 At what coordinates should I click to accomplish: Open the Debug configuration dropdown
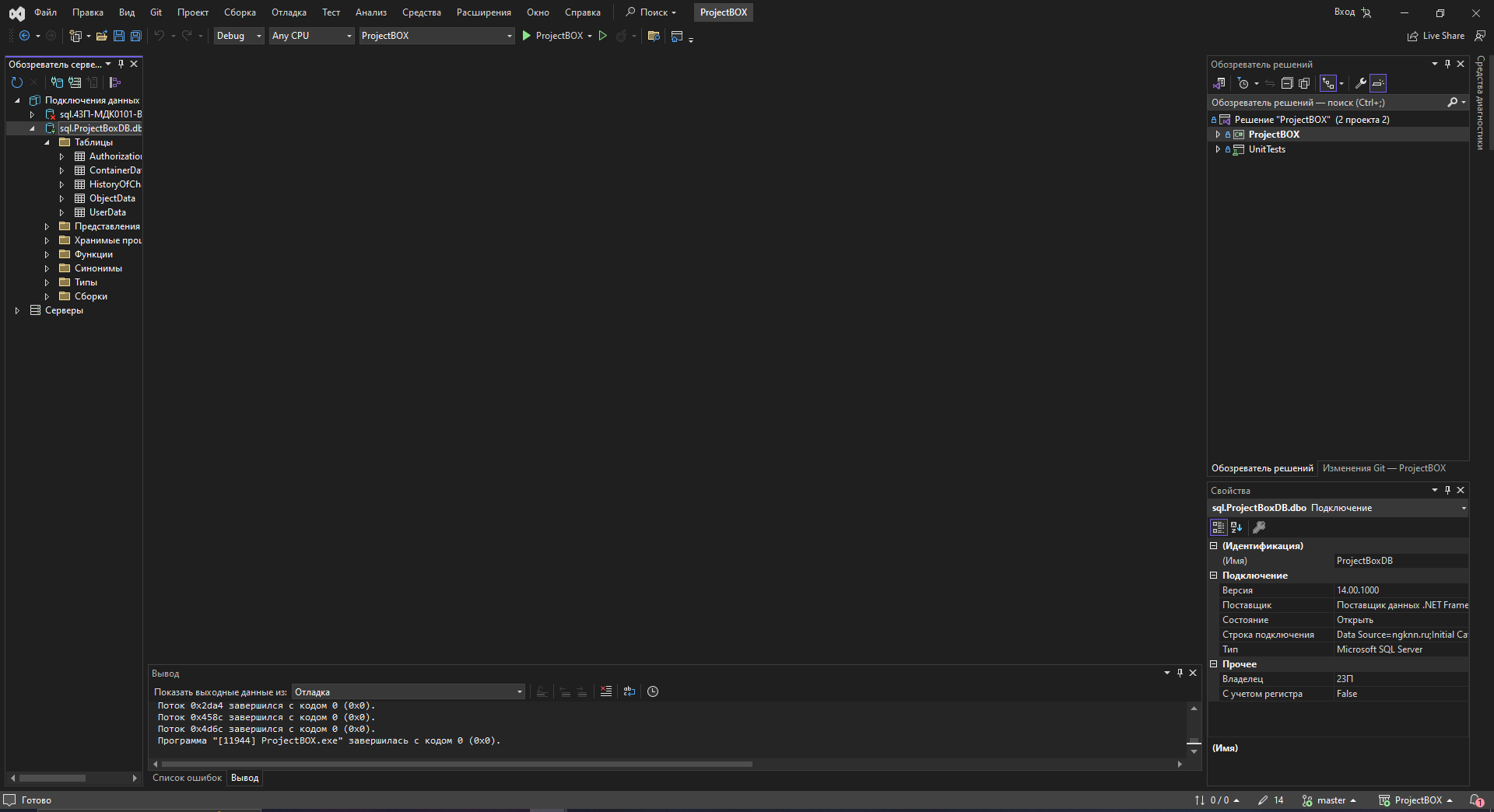pos(239,36)
